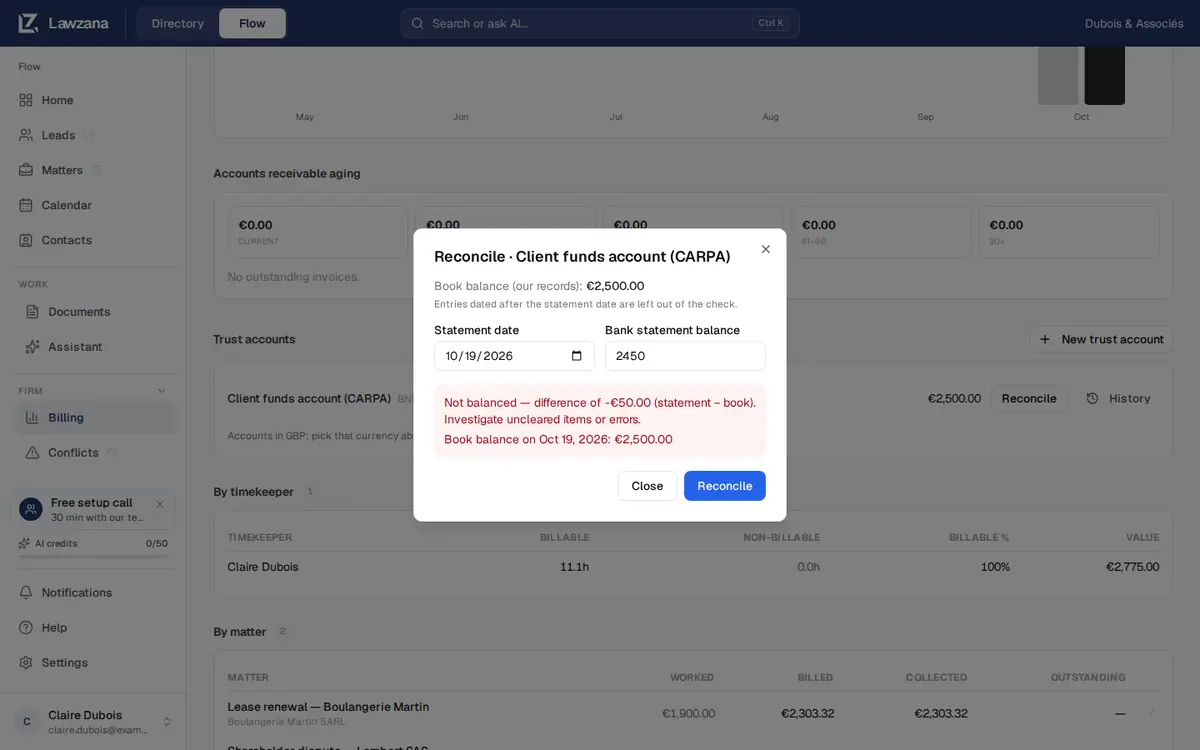The width and height of the screenshot is (1200, 750).
Task: Click the blue Reconcile button
Action: point(725,486)
